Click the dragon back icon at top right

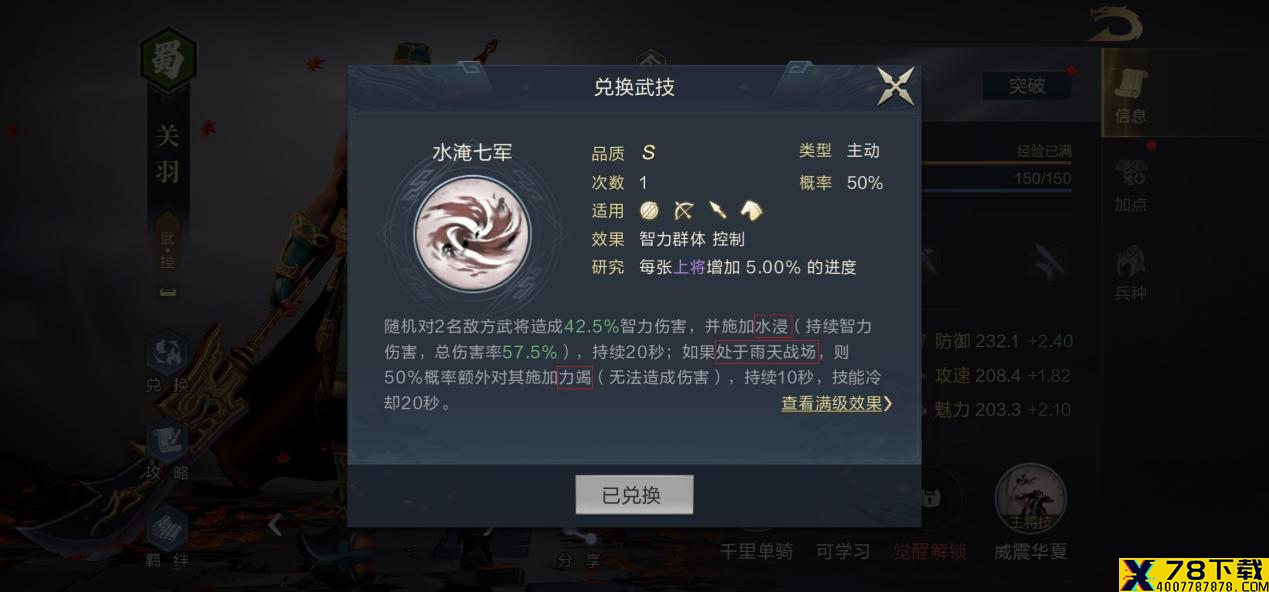(x=1116, y=24)
